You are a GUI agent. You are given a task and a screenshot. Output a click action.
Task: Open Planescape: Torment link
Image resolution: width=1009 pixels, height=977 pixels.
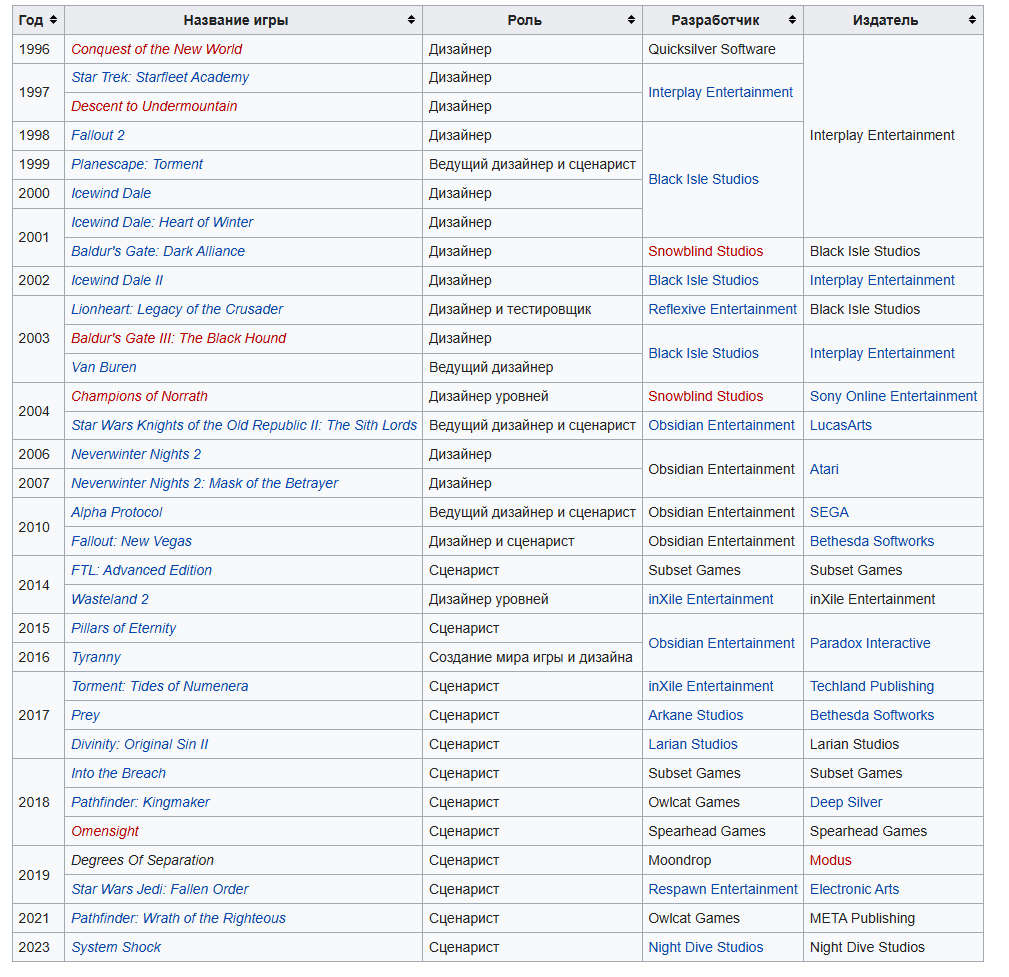click(x=136, y=164)
